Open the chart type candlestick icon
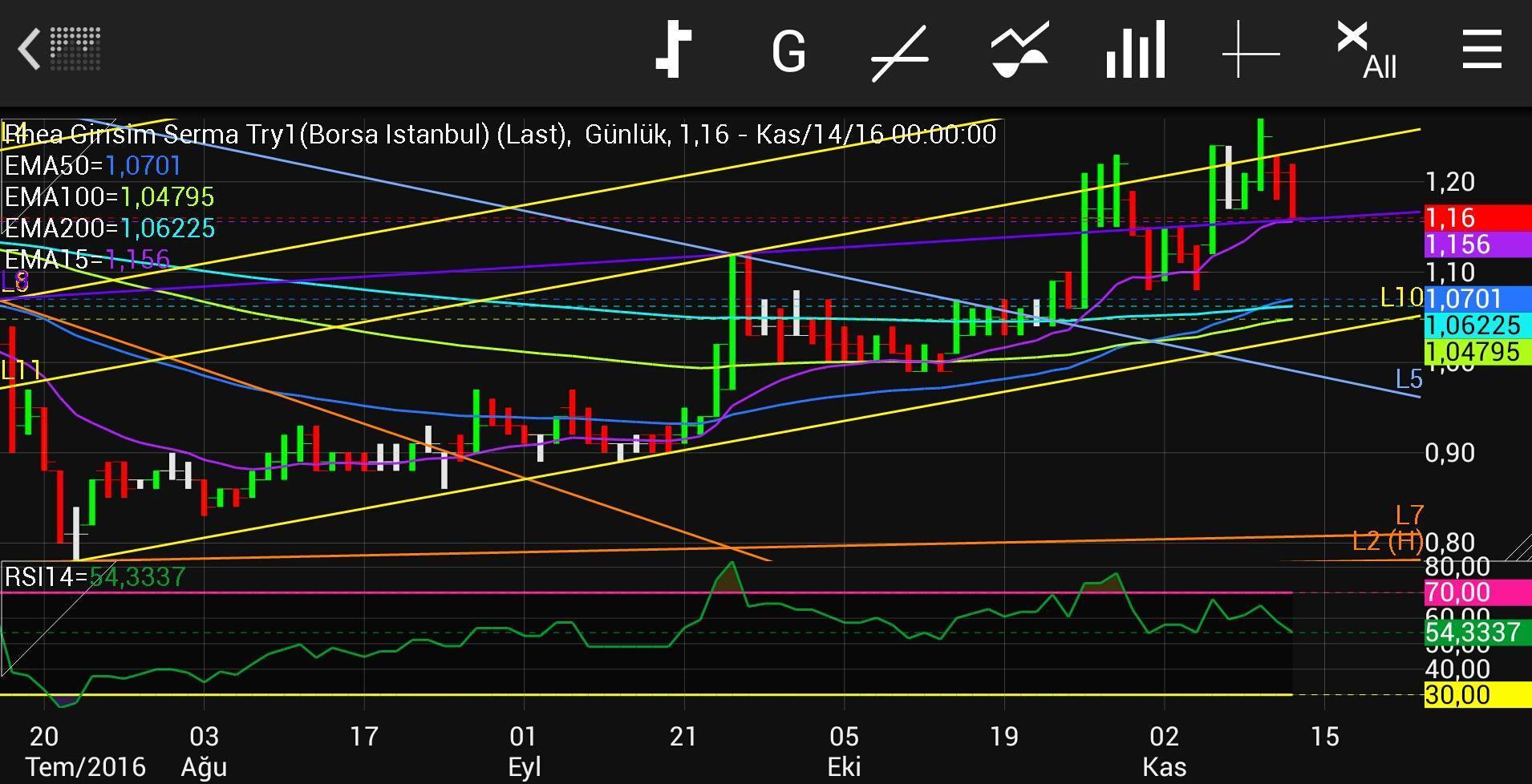This screenshot has width=1532, height=784. coord(674,51)
